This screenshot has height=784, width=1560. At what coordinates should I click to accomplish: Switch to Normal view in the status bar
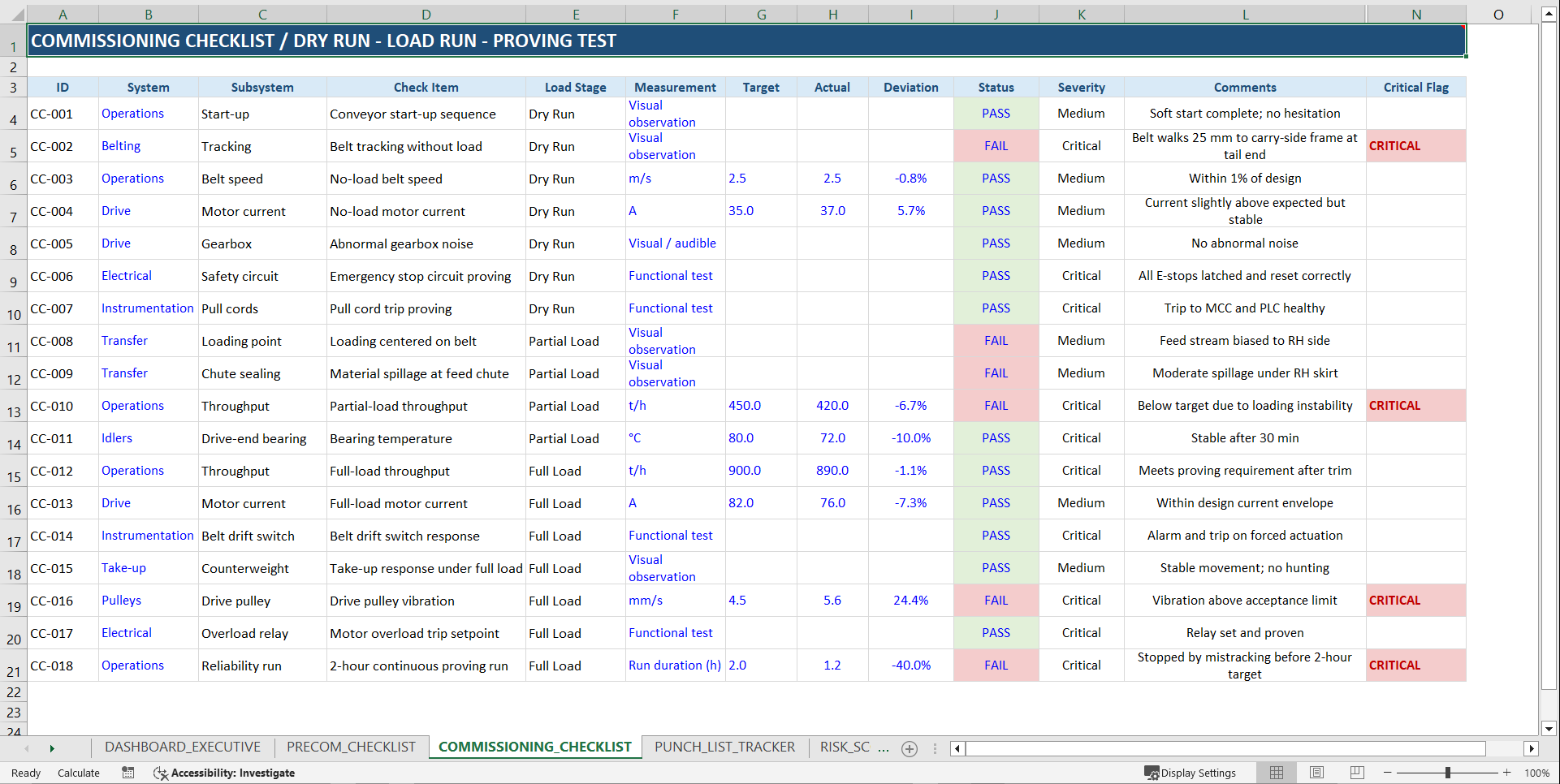coord(1276,773)
